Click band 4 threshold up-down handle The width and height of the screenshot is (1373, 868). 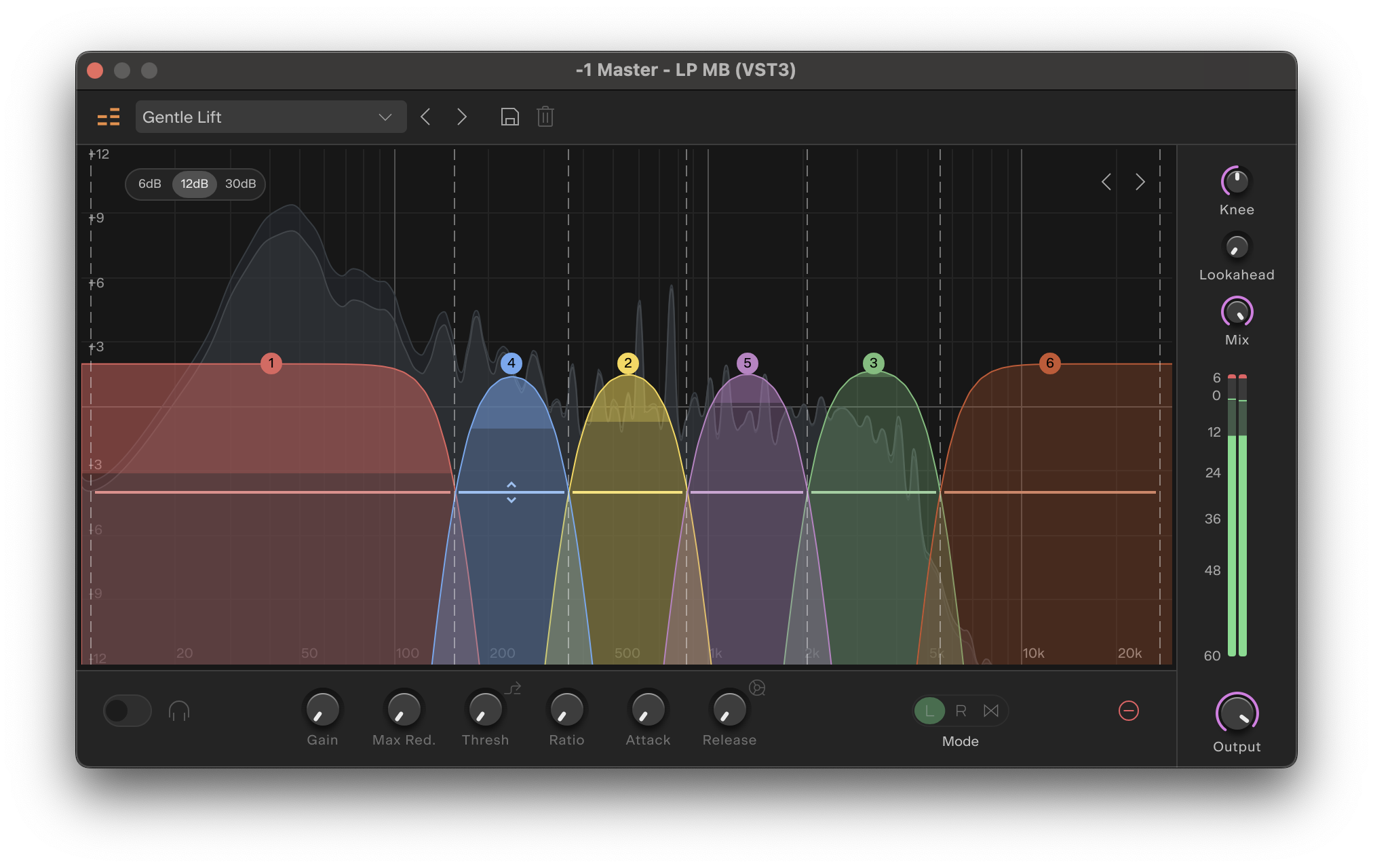[511, 492]
